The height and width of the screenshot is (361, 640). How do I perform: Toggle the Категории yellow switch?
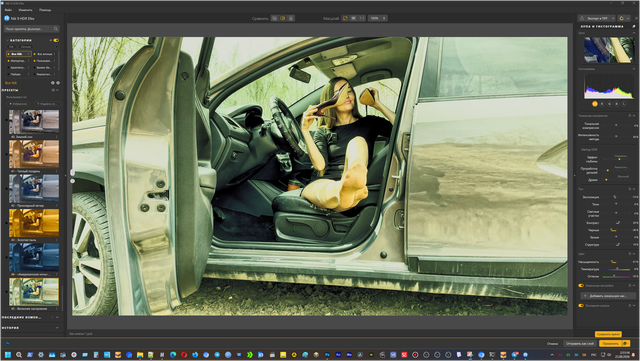[56, 40]
